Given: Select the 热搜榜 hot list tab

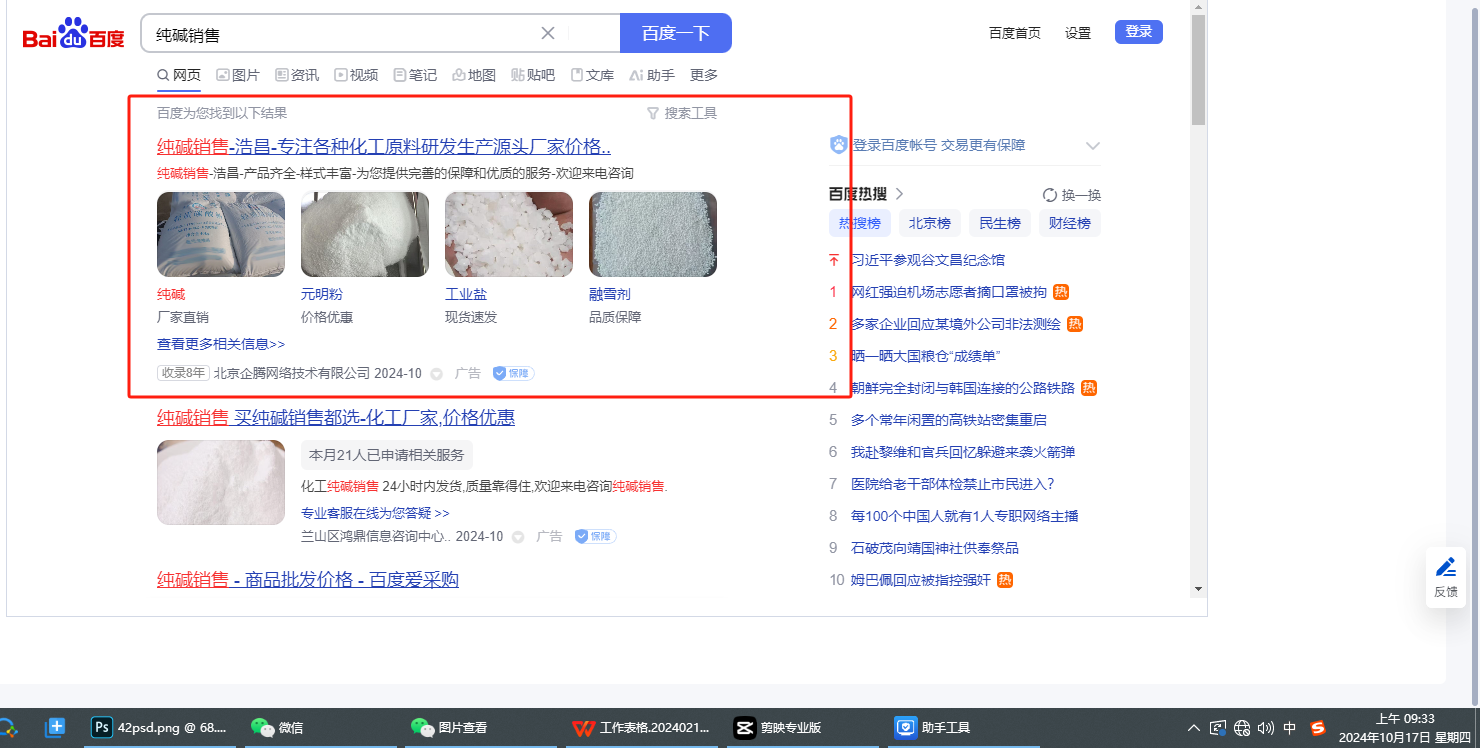Looking at the screenshot, I should (860, 223).
